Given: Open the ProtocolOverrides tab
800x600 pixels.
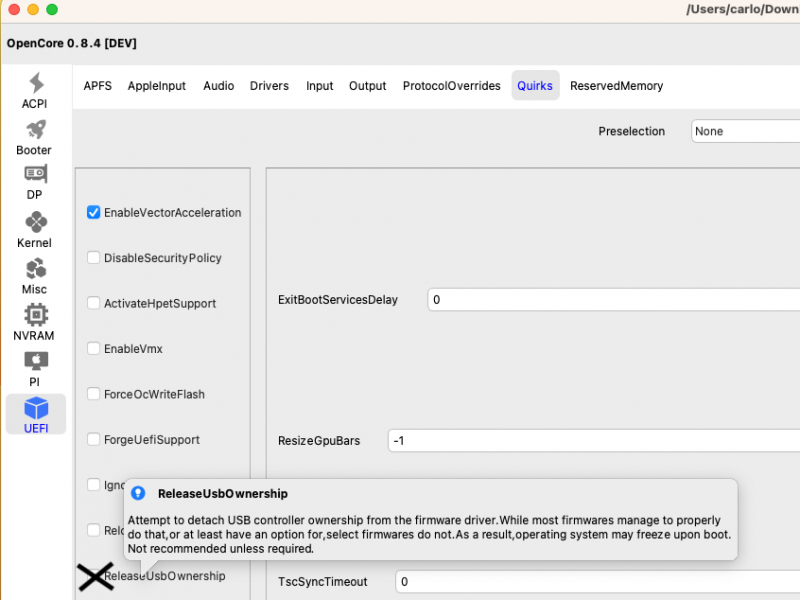Looking at the screenshot, I should tap(451, 85).
